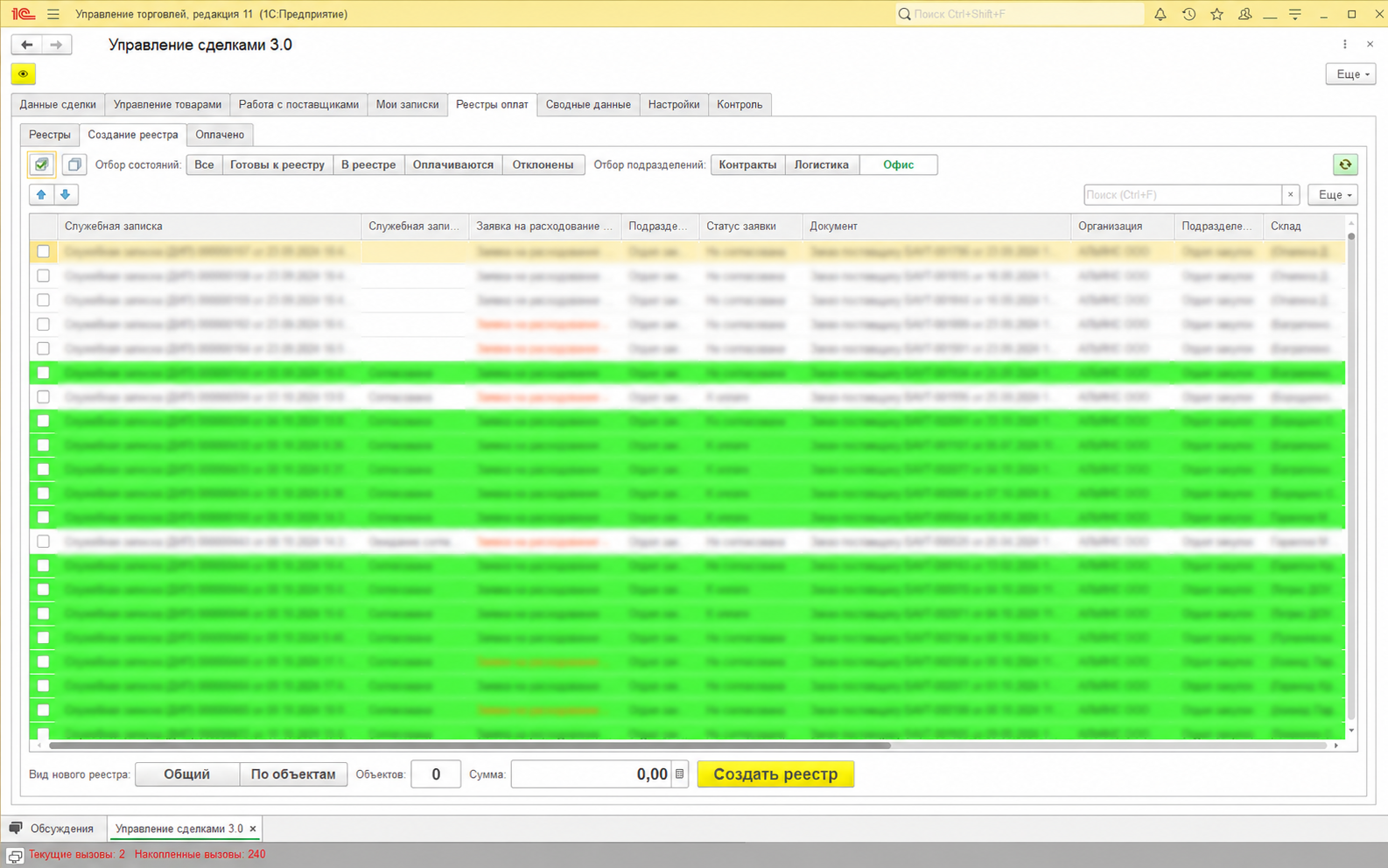Click the Создать реестр button
The width and height of the screenshot is (1388, 868).
(x=775, y=774)
